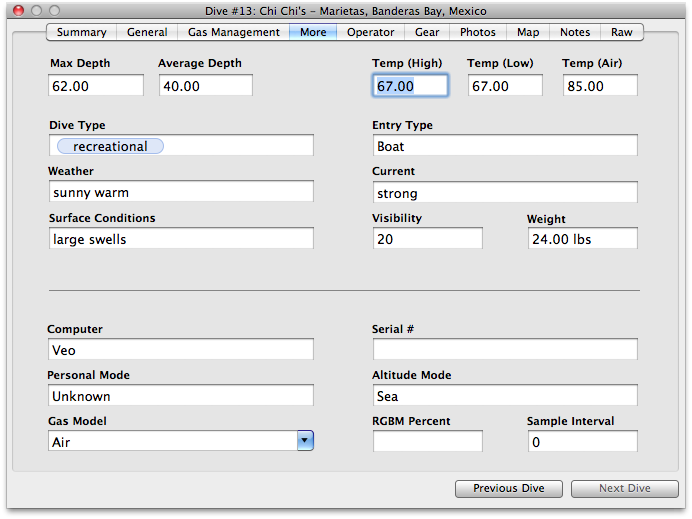Click the Previous Dive button

tap(509, 488)
